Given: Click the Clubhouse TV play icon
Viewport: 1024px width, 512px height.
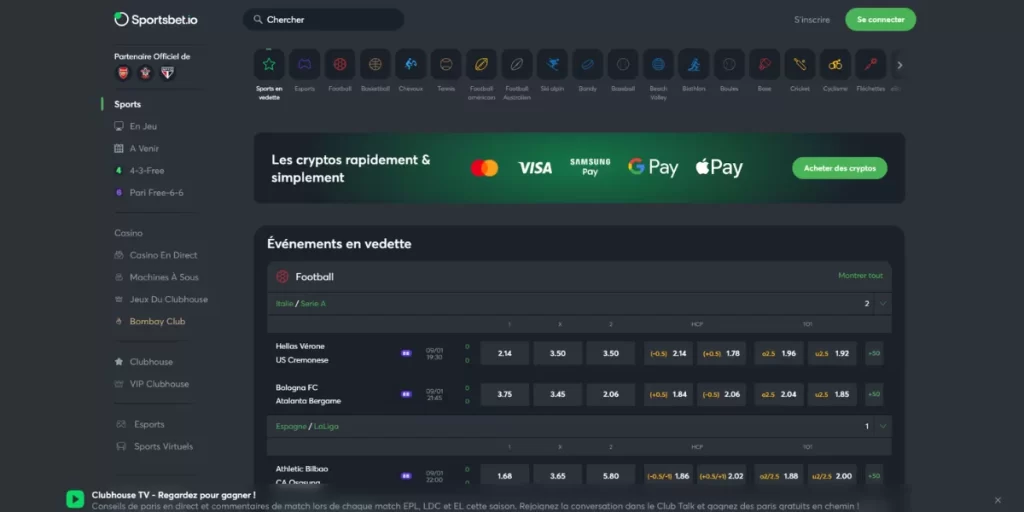Looking at the screenshot, I should pos(75,500).
